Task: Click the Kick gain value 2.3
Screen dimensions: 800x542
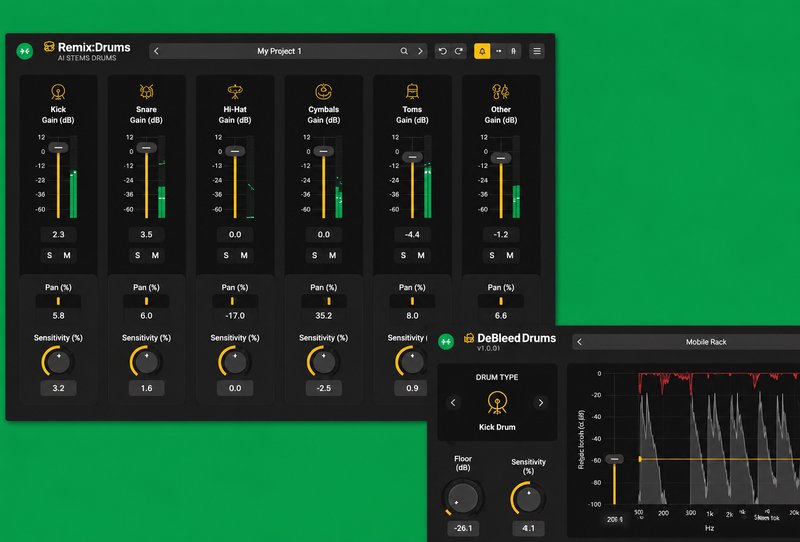Action: [58, 234]
